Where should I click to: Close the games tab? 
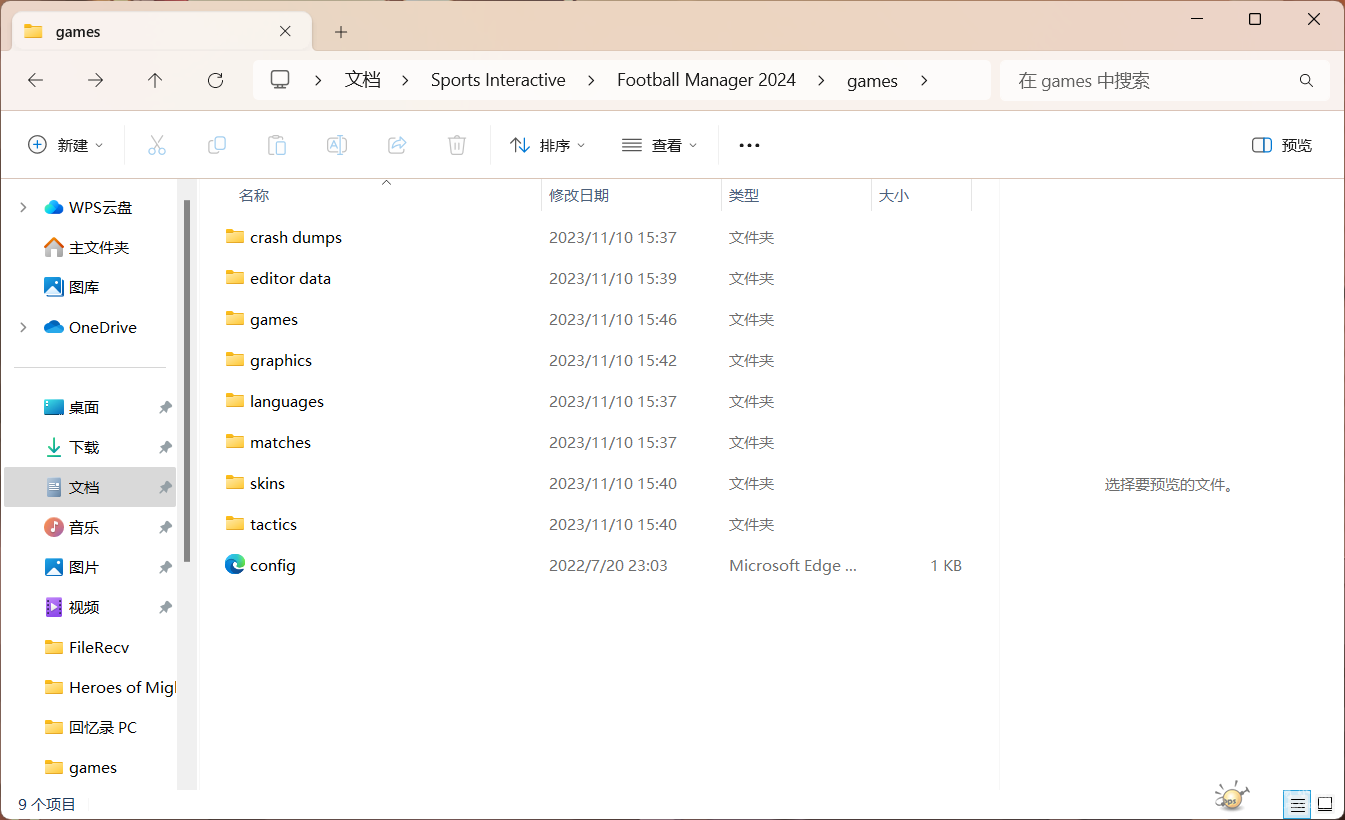(285, 31)
